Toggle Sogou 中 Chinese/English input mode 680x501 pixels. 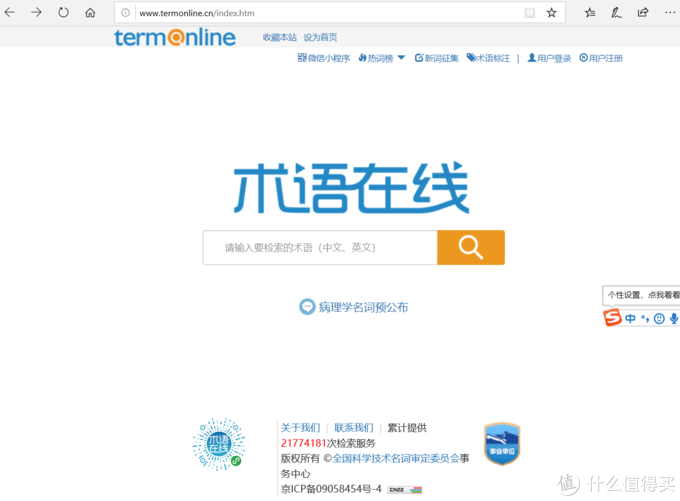tap(630, 319)
